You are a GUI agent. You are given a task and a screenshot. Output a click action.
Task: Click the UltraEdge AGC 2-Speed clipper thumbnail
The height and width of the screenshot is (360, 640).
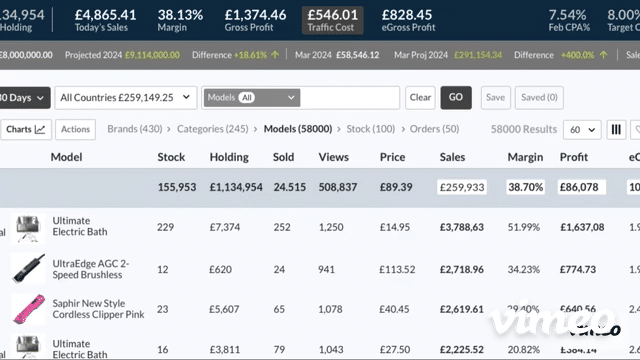(28, 269)
